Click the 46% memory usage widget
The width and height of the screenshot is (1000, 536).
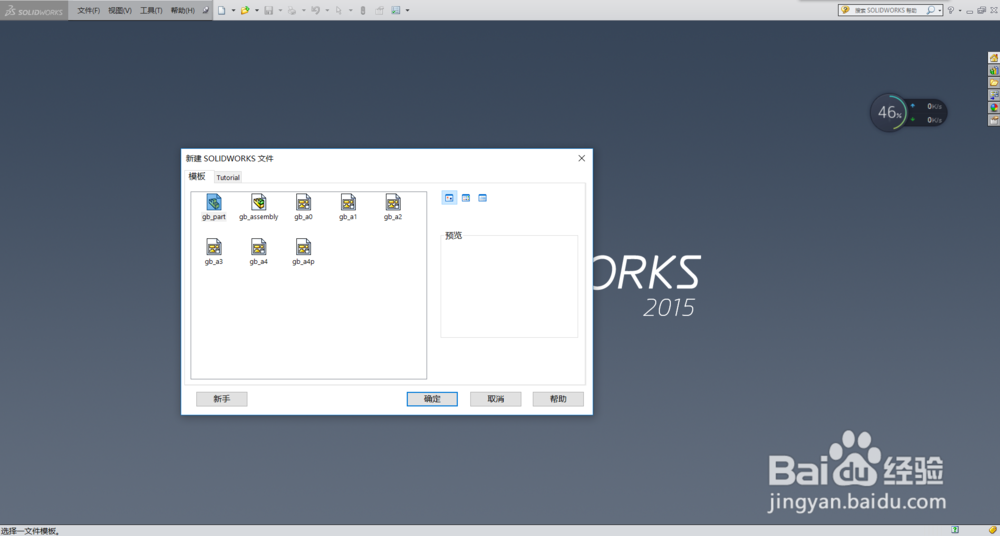click(x=889, y=113)
